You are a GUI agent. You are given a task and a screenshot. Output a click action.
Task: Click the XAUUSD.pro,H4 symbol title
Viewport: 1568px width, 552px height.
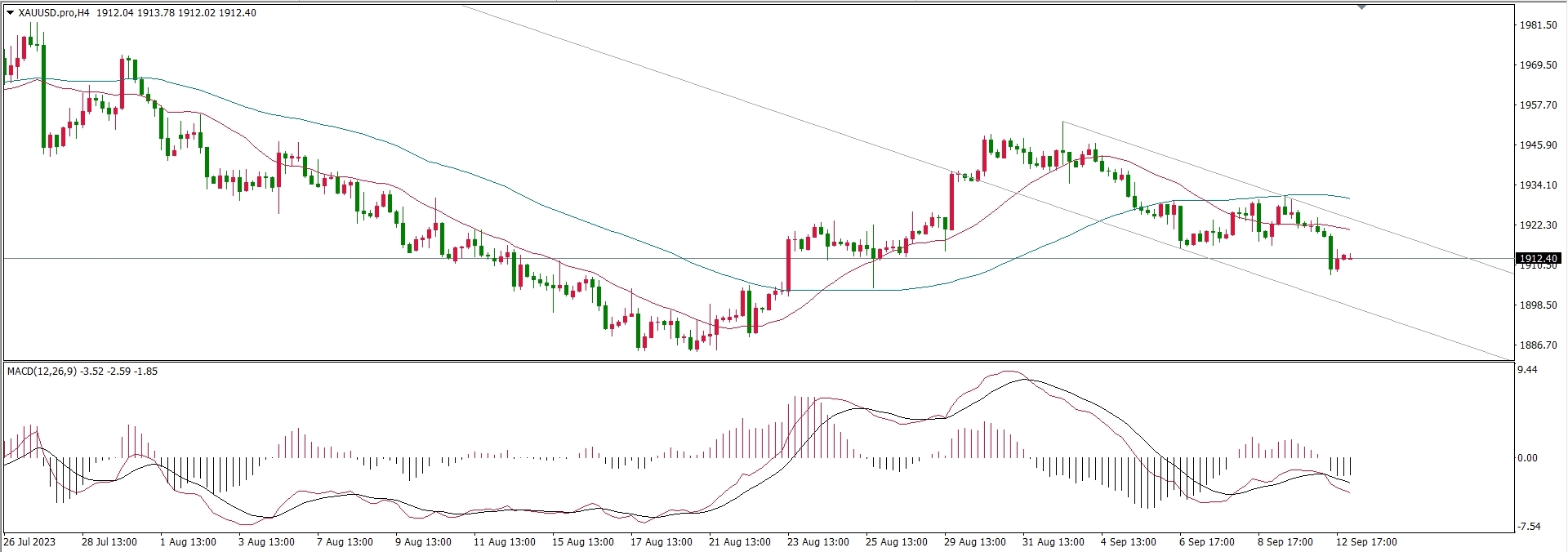pos(54,13)
